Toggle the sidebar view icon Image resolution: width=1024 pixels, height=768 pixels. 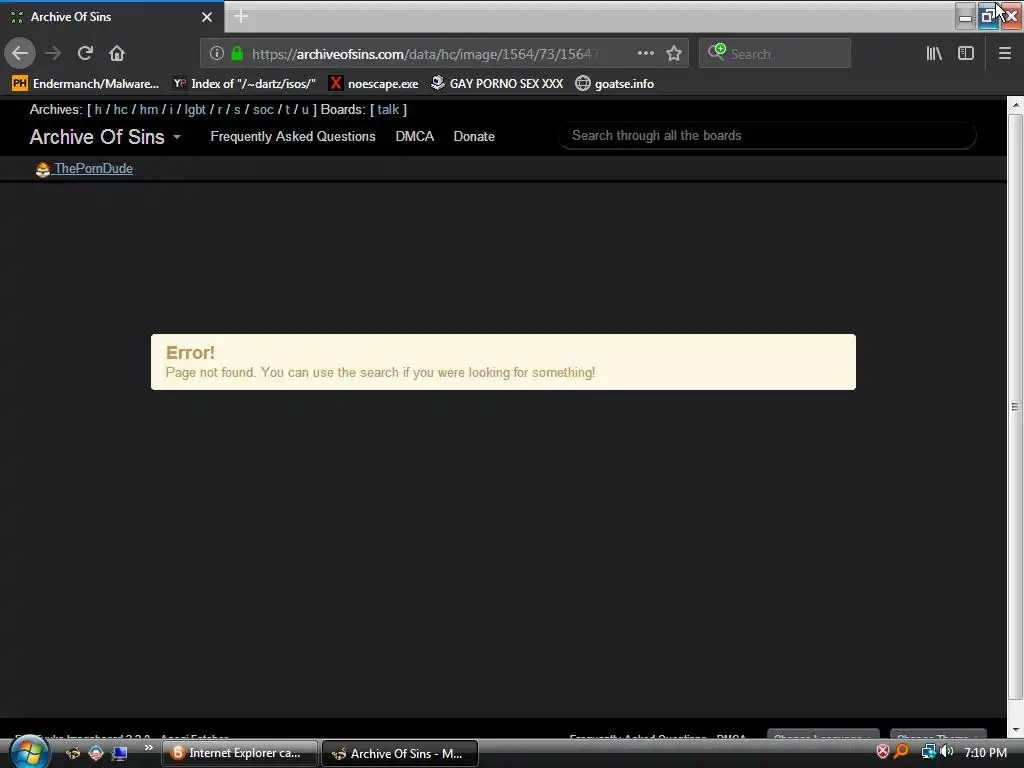pos(966,54)
